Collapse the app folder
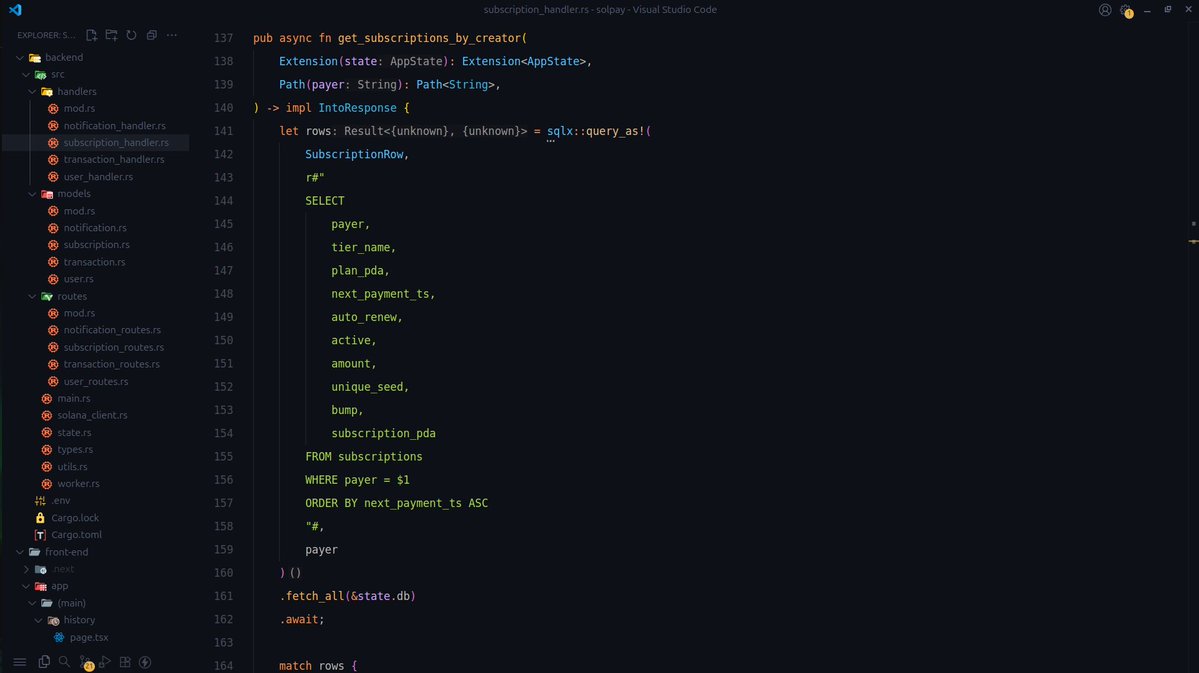1199x673 pixels. point(26,587)
